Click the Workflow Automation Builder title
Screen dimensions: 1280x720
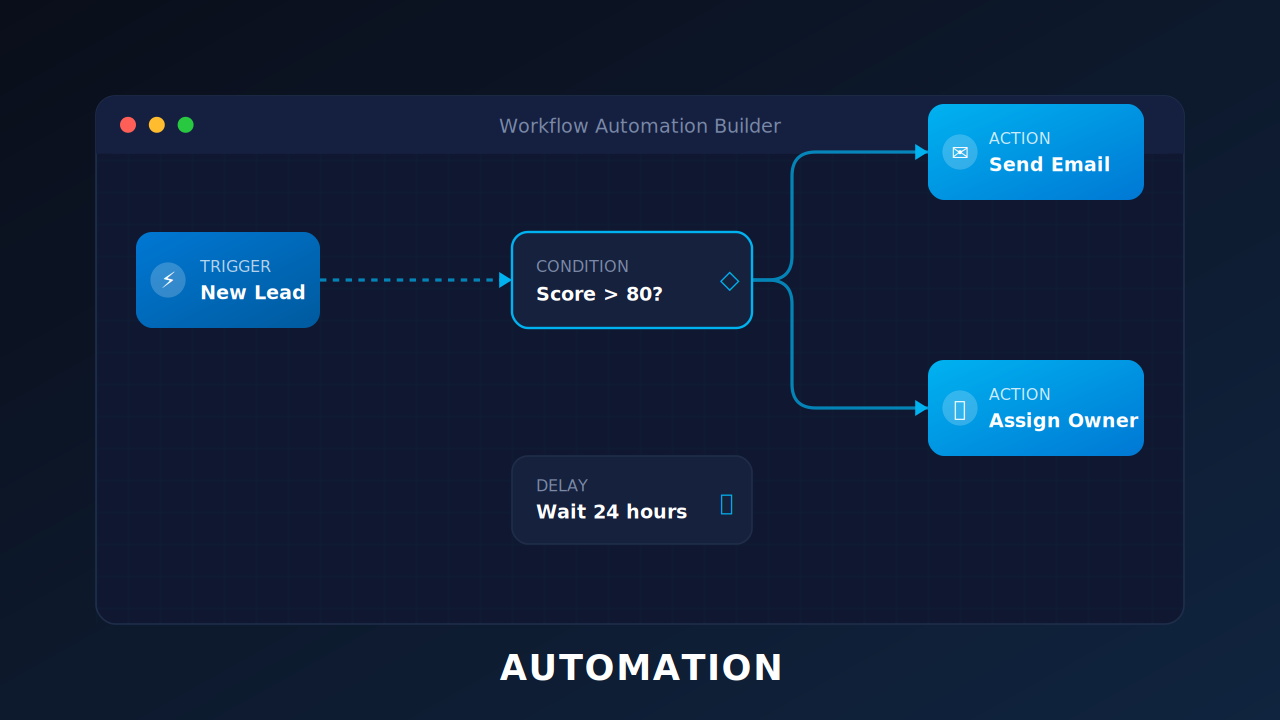click(x=640, y=126)
